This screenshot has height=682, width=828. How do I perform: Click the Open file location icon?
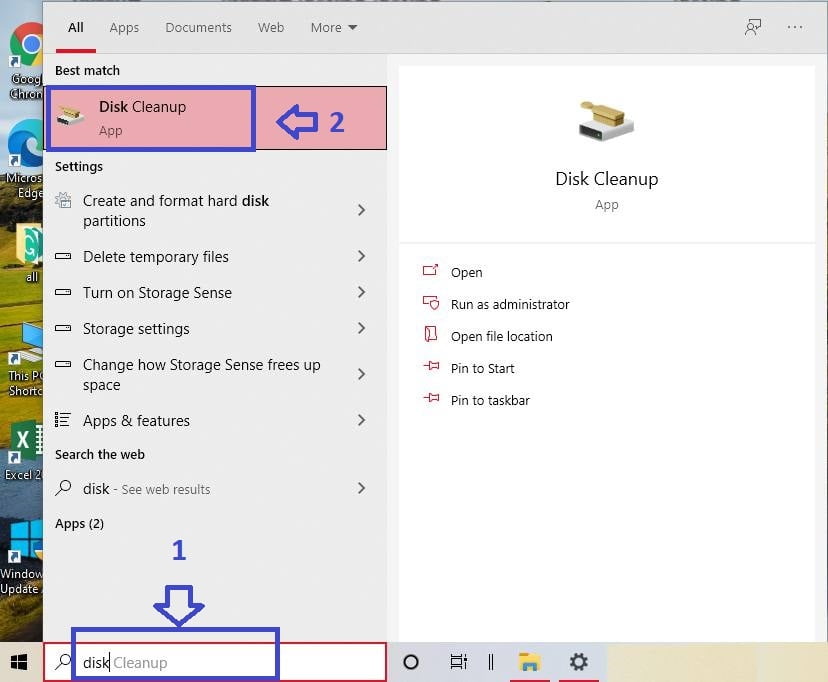(430, 335)
